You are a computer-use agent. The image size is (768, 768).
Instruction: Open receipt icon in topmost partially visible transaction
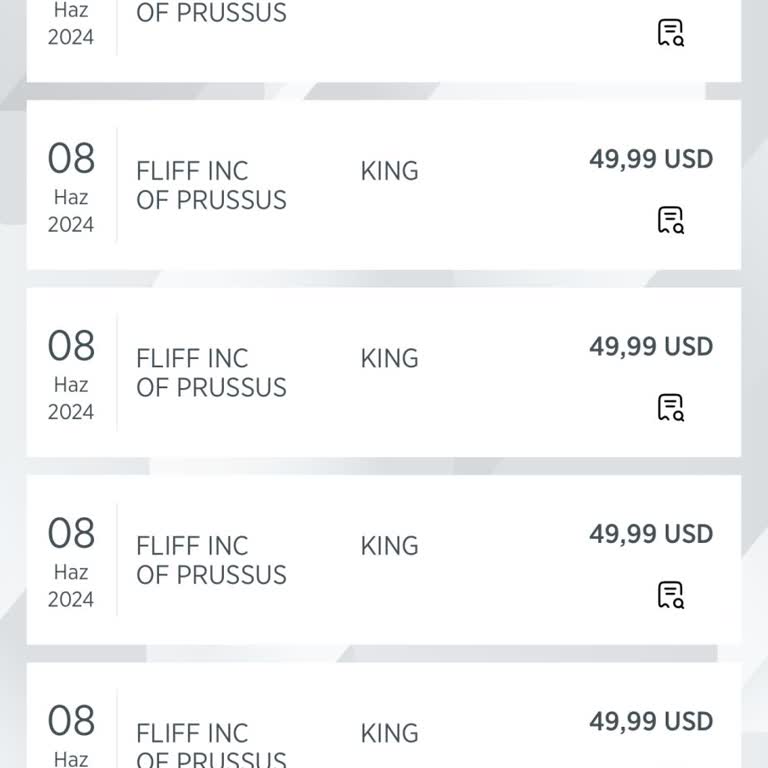[670, 33]
